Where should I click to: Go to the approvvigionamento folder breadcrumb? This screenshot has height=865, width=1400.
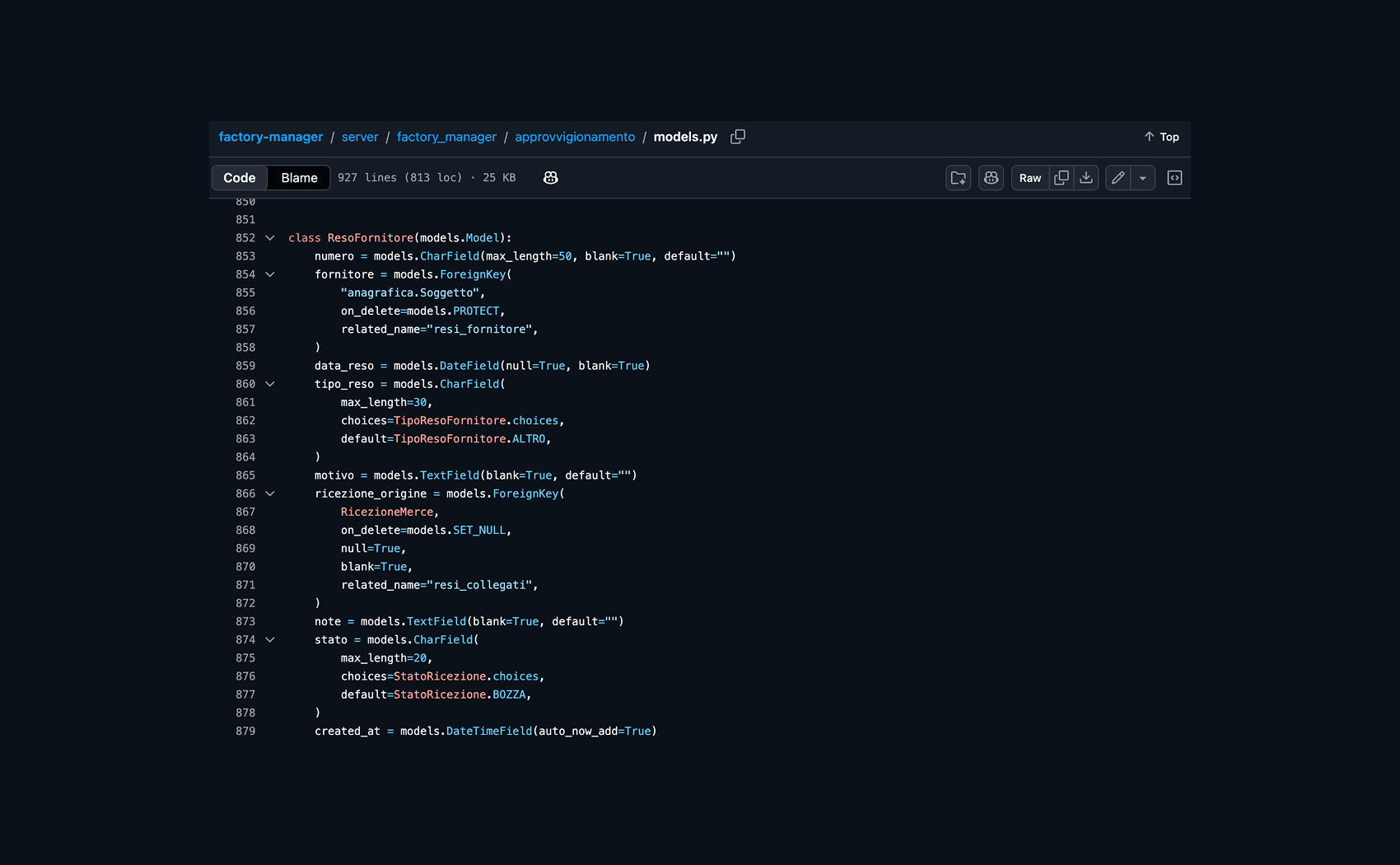pos(575,137)
